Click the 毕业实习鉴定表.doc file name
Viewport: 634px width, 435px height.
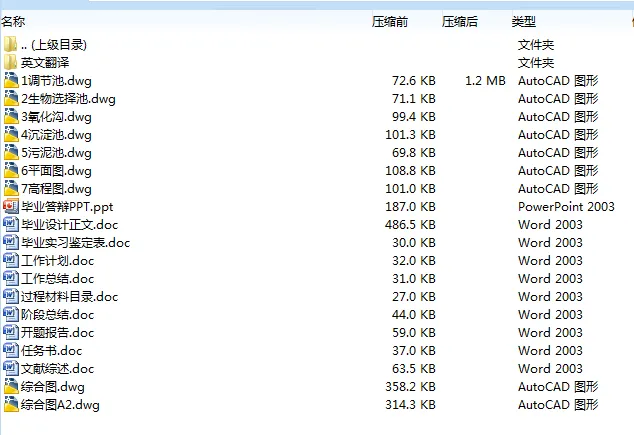click(x=76, y=243)
